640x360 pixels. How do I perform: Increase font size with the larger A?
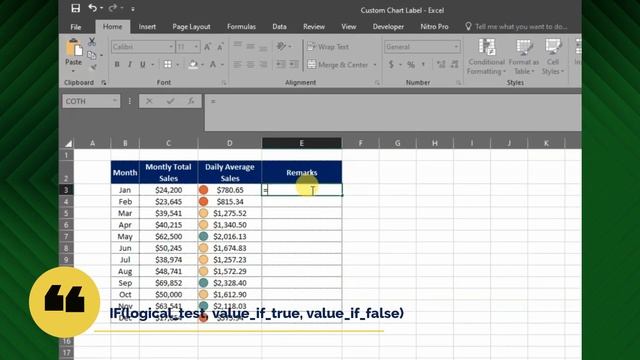[x=207, y=47]
